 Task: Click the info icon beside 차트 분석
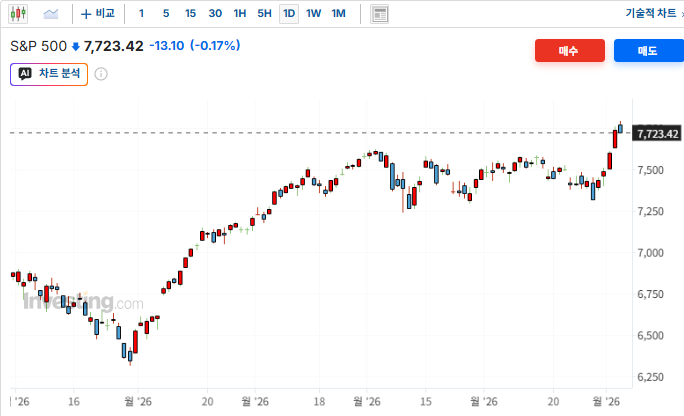pos(101,74)
